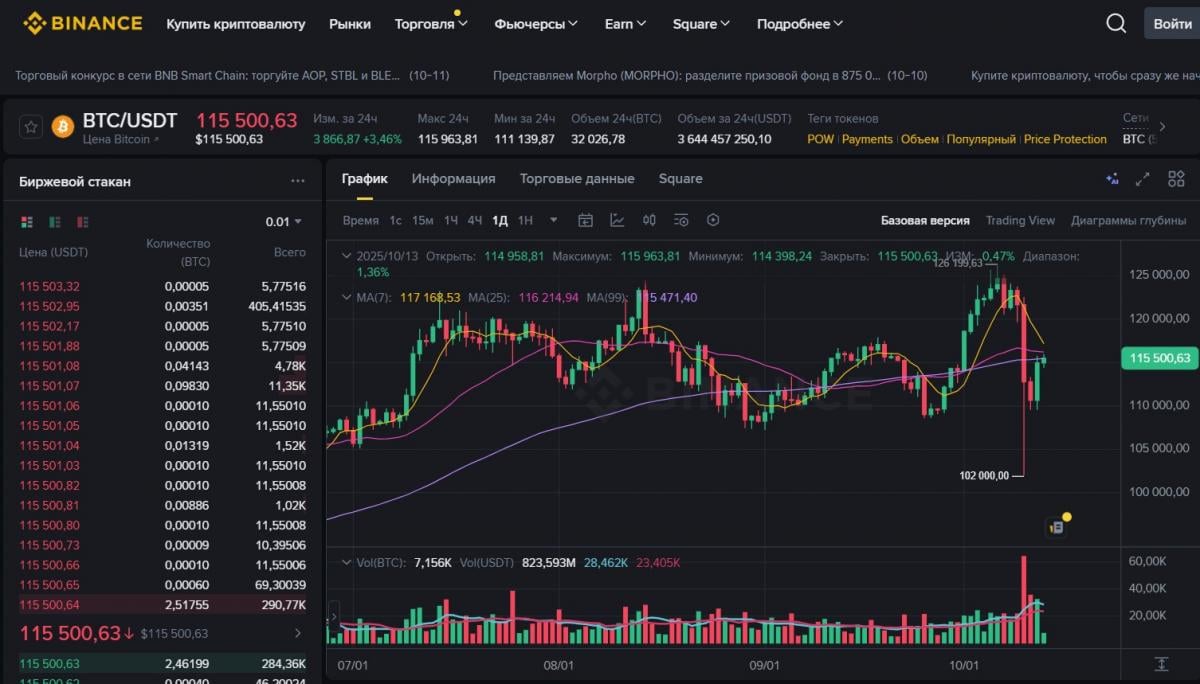Click the Price Protection token tag
1200x684 pixels.
(x=1065, y=139)
